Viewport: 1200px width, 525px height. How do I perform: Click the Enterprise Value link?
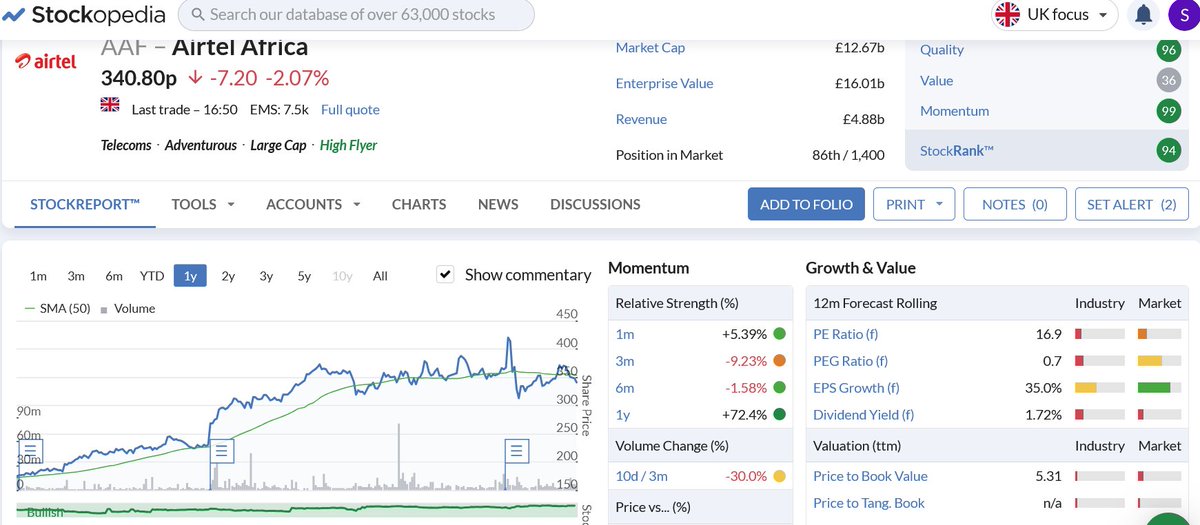tap(665, 84)
